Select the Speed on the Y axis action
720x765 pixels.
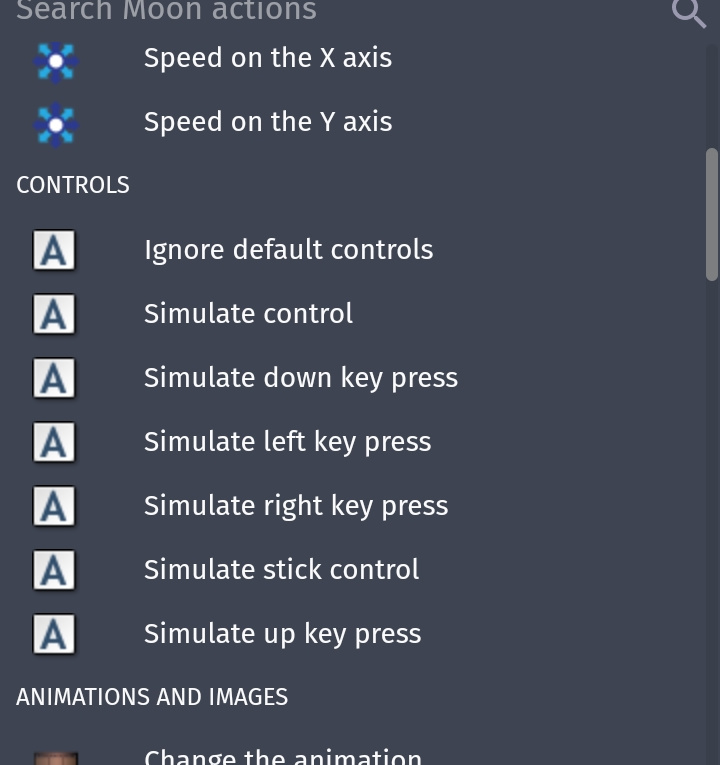353,122
